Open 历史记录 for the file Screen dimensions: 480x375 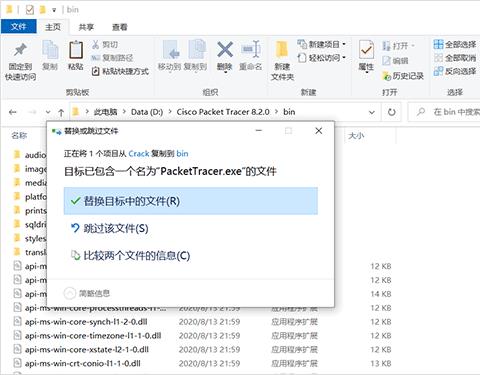pos(403,76)
